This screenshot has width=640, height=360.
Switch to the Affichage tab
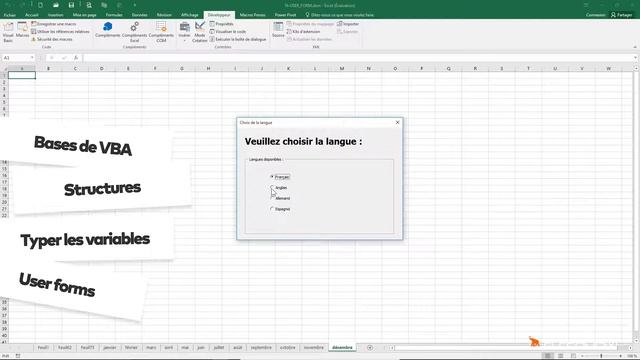click(x=190, y=15)
